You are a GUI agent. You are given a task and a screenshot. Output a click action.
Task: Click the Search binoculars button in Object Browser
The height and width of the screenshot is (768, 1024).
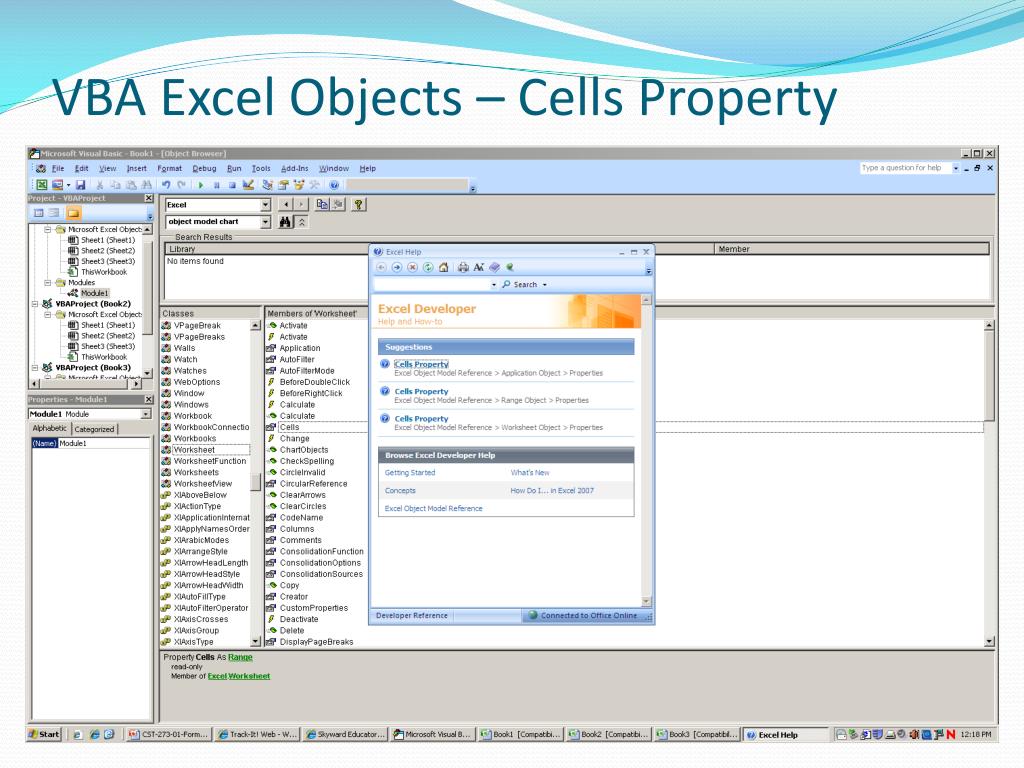pos(285,222)
